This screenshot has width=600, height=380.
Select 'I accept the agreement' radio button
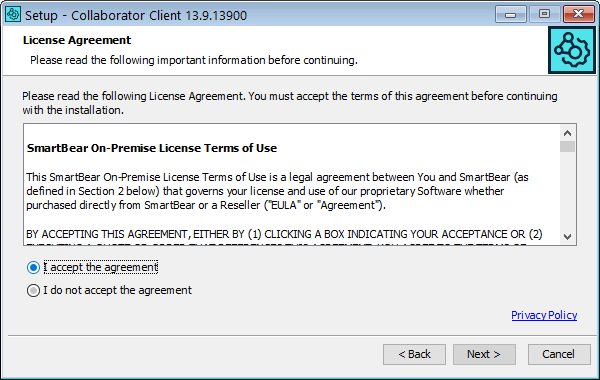coord(33,267)
